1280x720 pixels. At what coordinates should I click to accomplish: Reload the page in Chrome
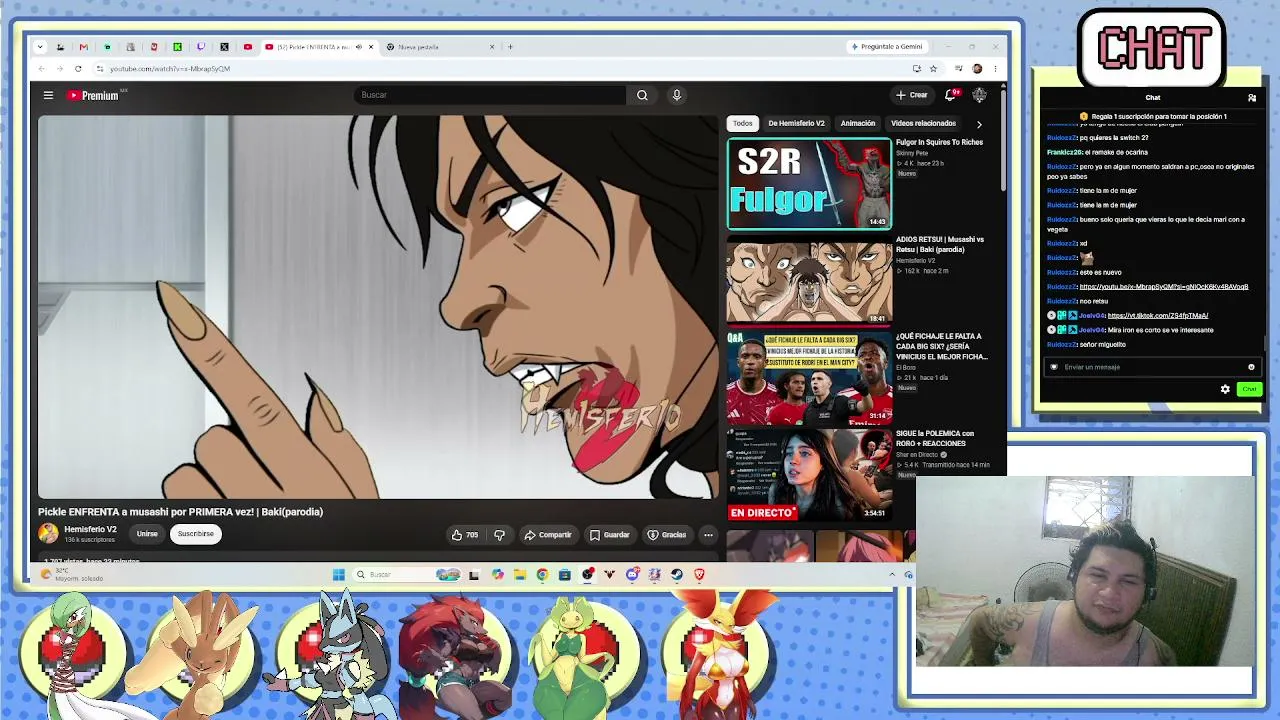click(x=78, y=69)
